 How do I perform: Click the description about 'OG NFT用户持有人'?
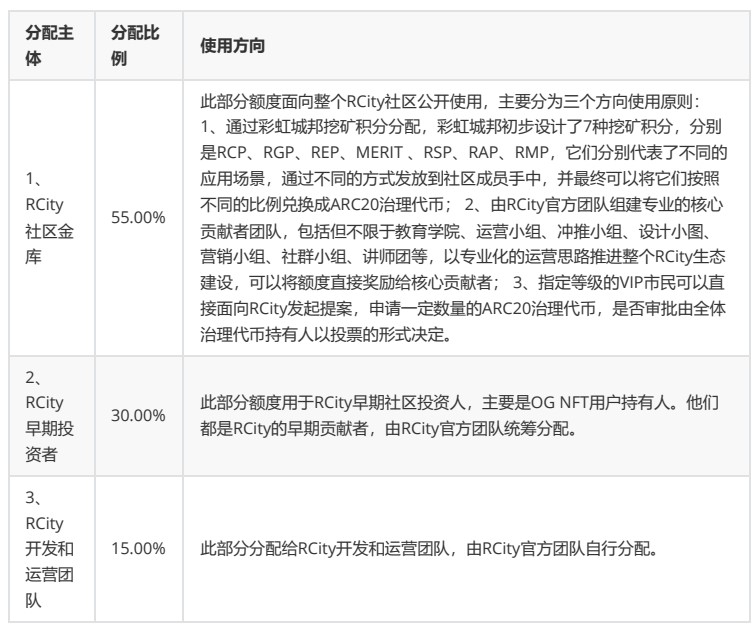click(459, 415)
